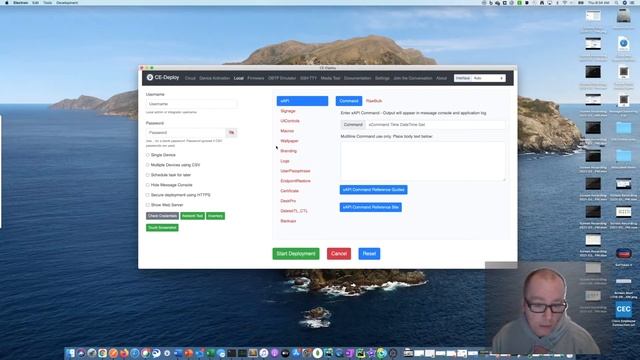Image resolution: width=640 pixels, height=360 pixels.
Task: Select the Single Device option
Action: [x=148, y=155]
